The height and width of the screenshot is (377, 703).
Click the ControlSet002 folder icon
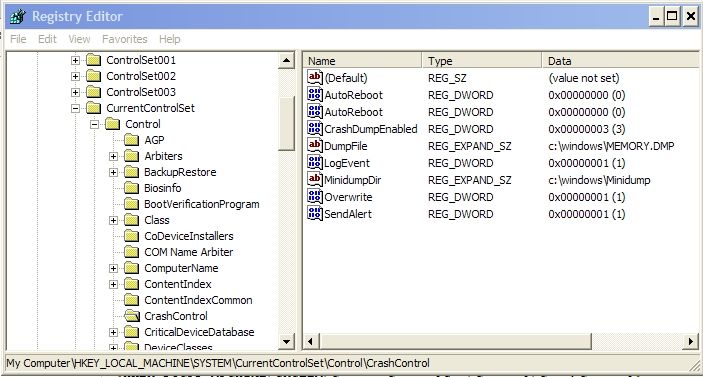click(93, 76)
